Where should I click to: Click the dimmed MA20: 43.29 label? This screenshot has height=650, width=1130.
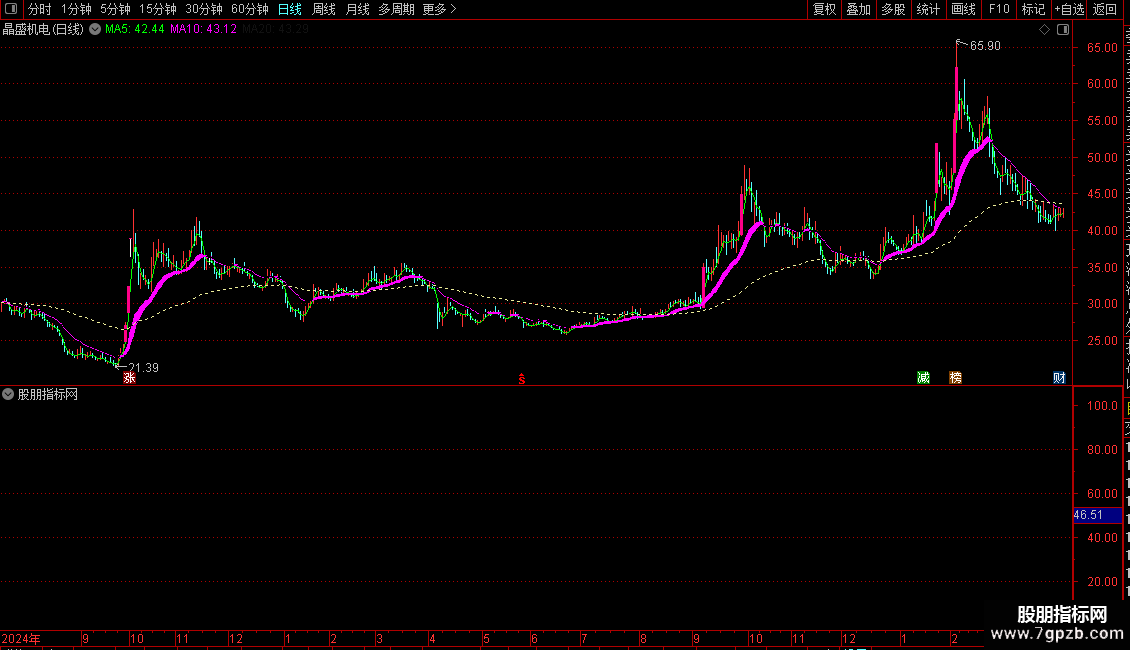coord(275,29)
